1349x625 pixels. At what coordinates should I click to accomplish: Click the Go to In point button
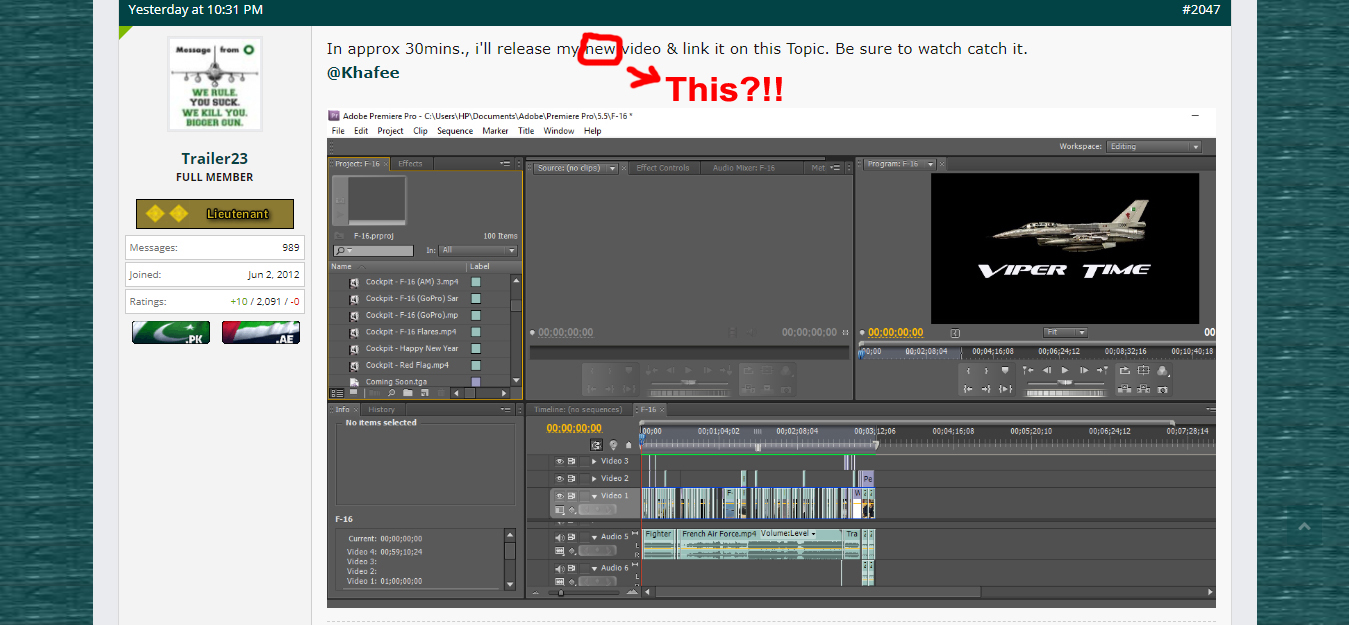point(967,388)
